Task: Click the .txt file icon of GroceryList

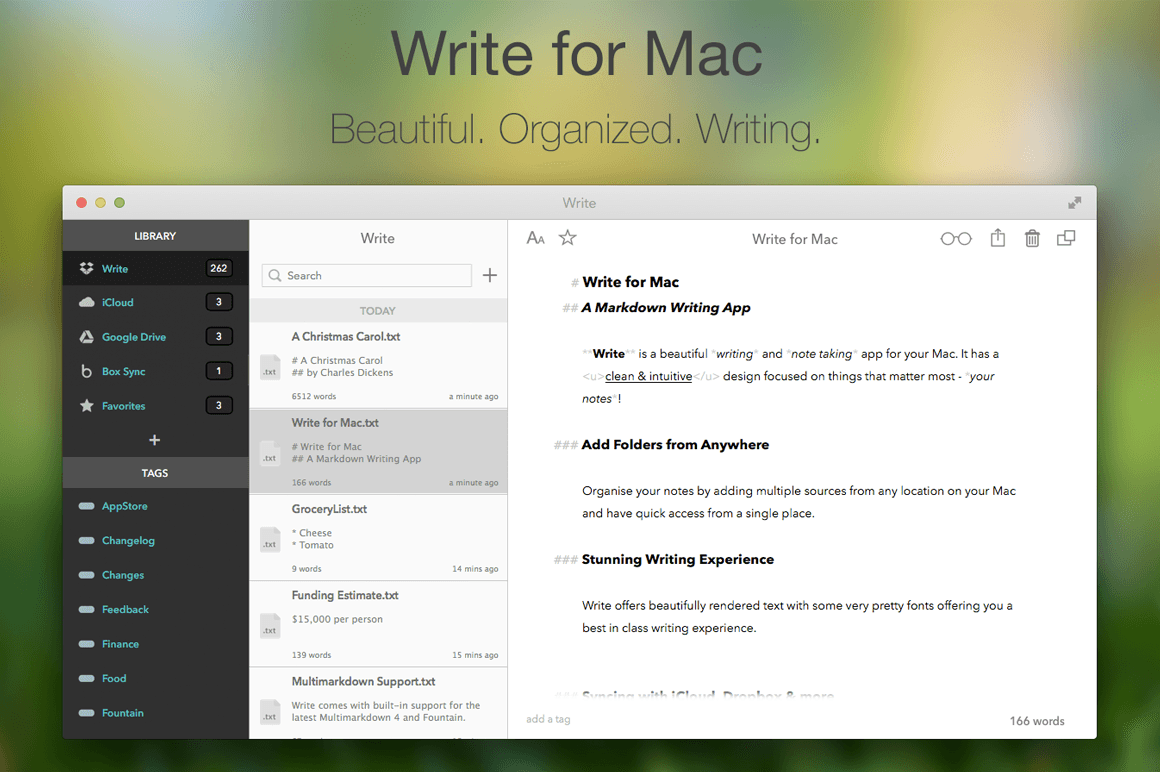Action: click(270, 540)
